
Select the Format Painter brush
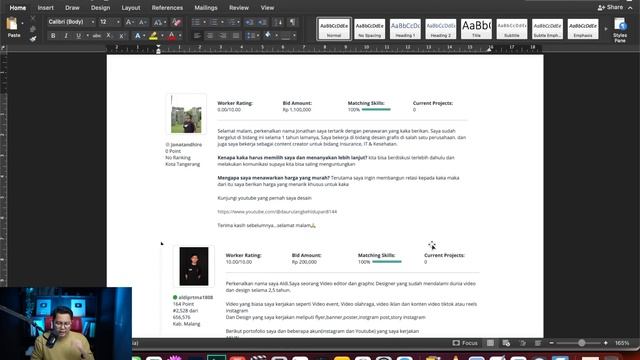coord(33,39)
